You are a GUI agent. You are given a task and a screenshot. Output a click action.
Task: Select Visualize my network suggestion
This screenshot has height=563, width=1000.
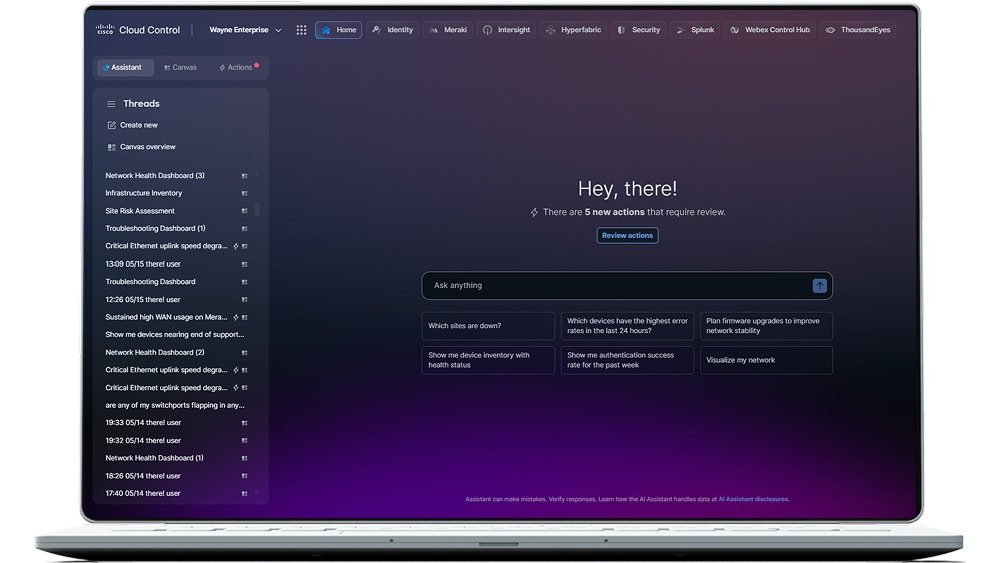(766, 360)
